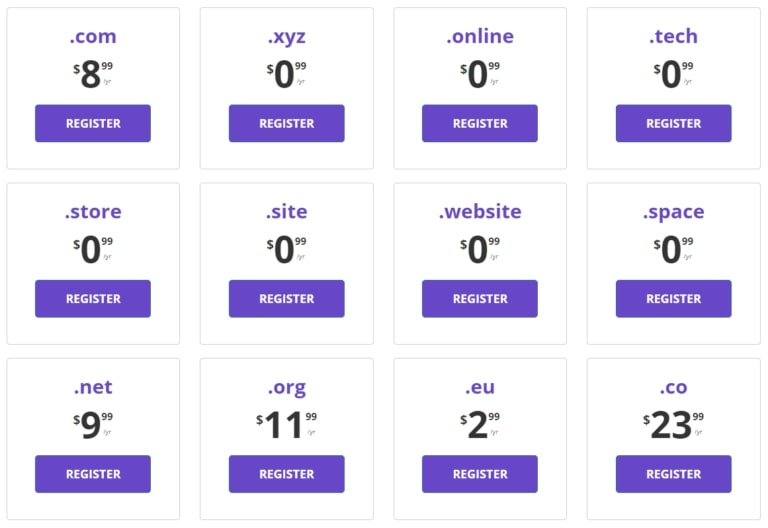The image size is (768, 528).
Task: Select the .space domain title
Action: click(673, 213)
